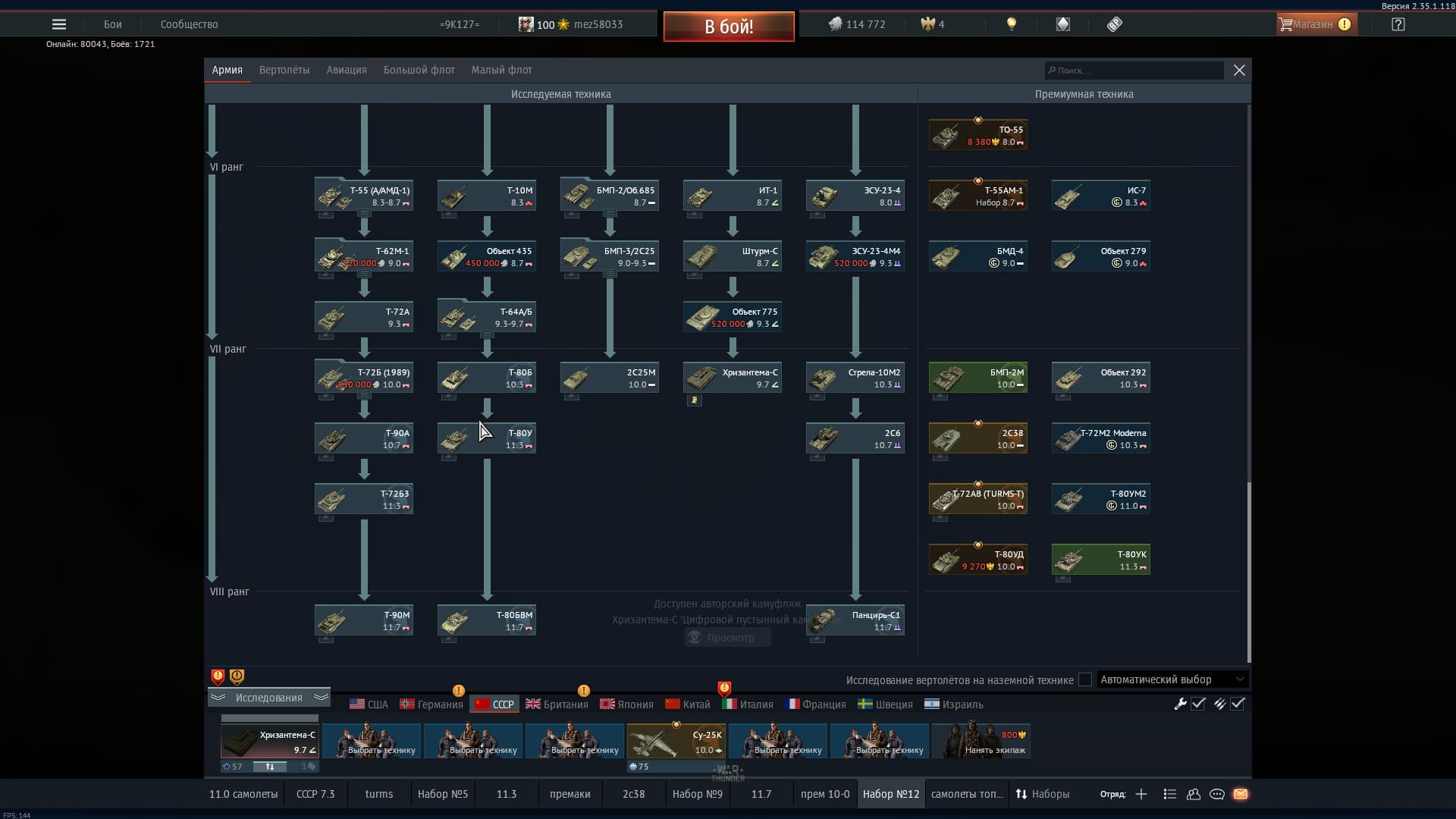The image size is (1456, 819).
Task: Open the chat bubble icon
Action: click(1217, 794)
